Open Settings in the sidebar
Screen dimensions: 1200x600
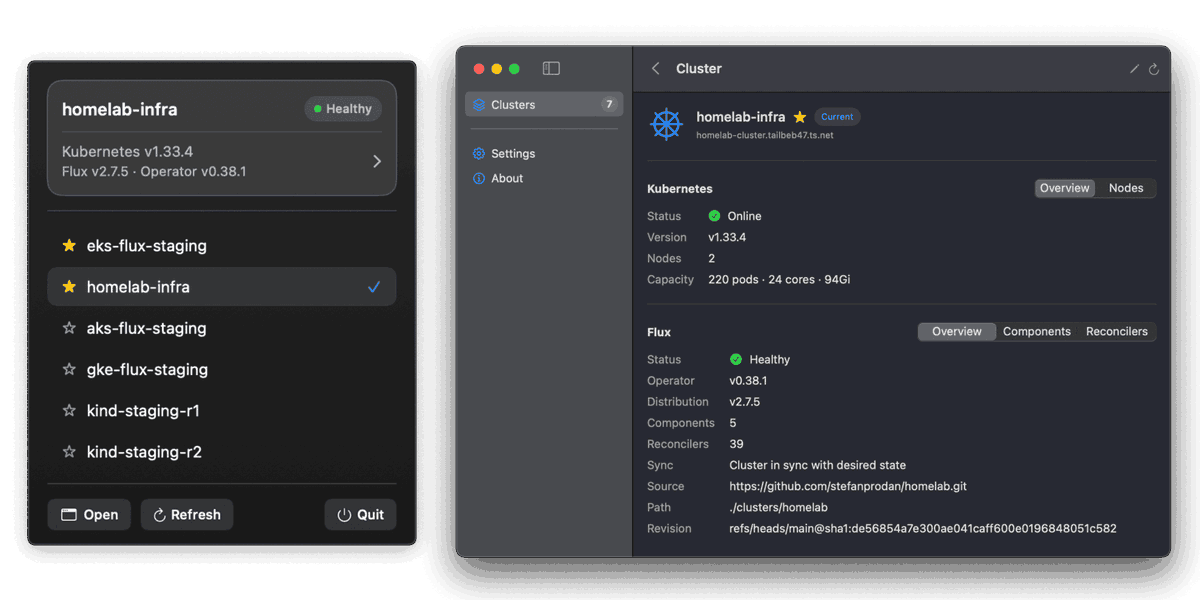click(x=544, y=153)
